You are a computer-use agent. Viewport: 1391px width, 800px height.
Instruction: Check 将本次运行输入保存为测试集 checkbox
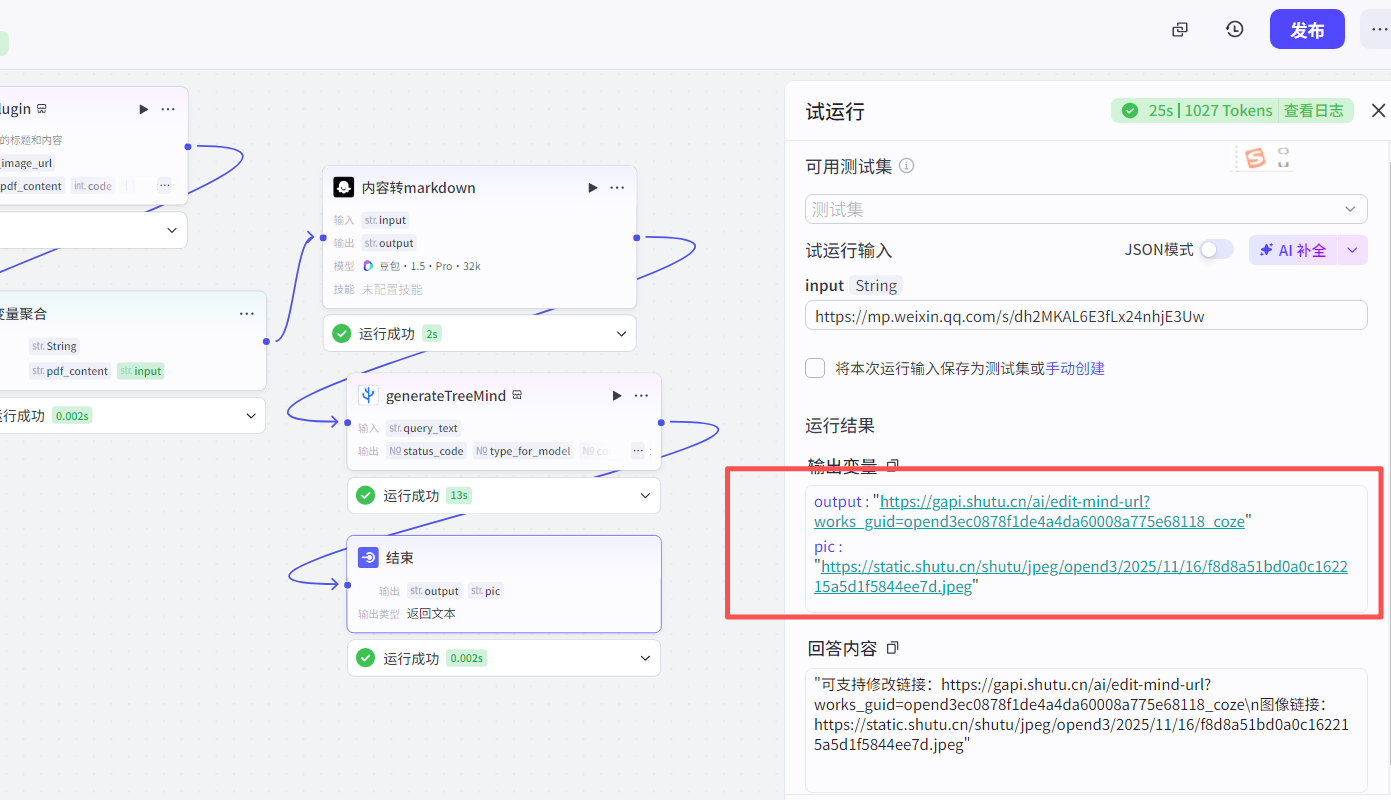click(x=815, y=368)
